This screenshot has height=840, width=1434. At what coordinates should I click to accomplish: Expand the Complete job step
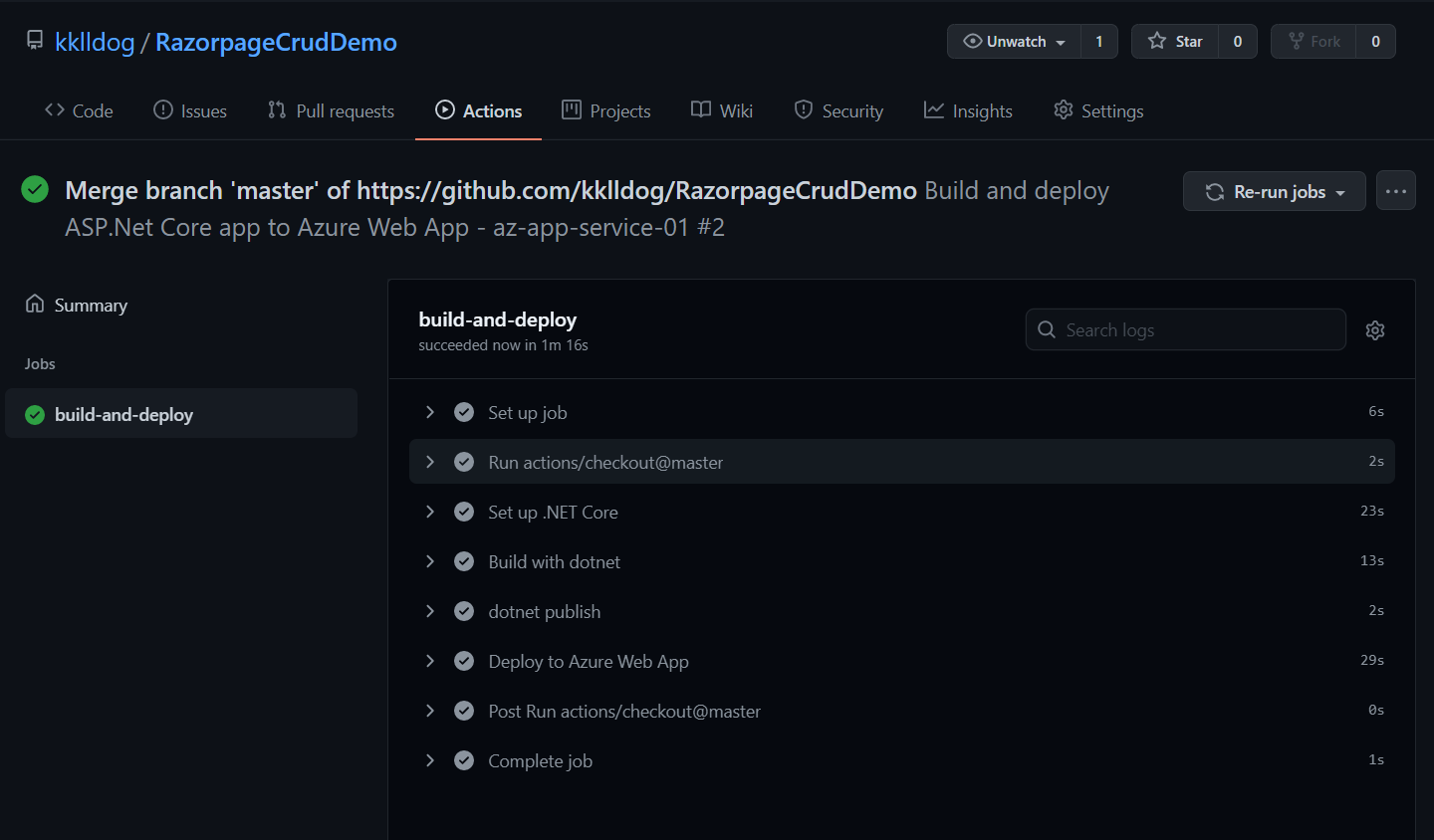430,760
